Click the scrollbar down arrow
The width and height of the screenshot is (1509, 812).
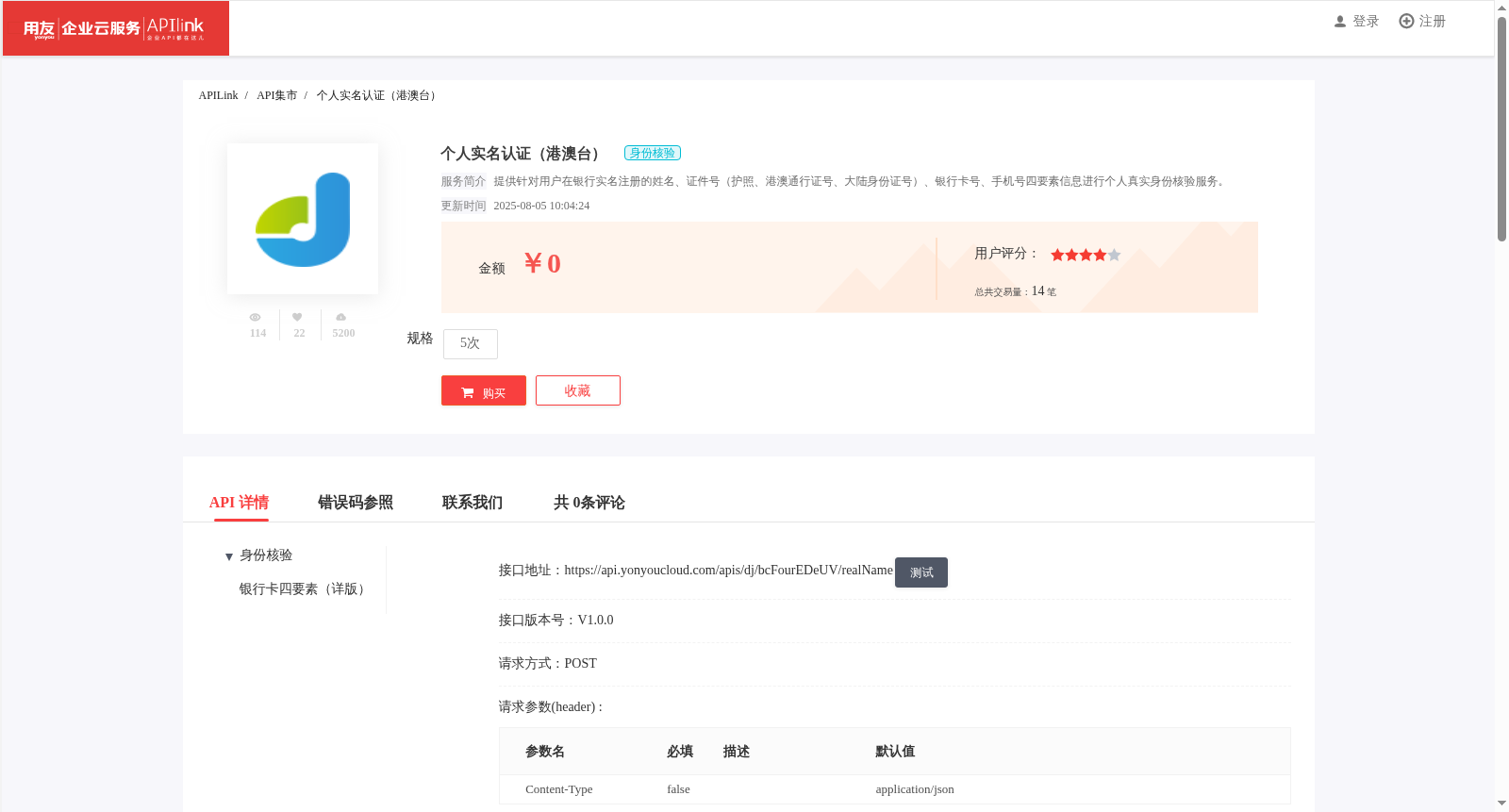[1501, 804]
